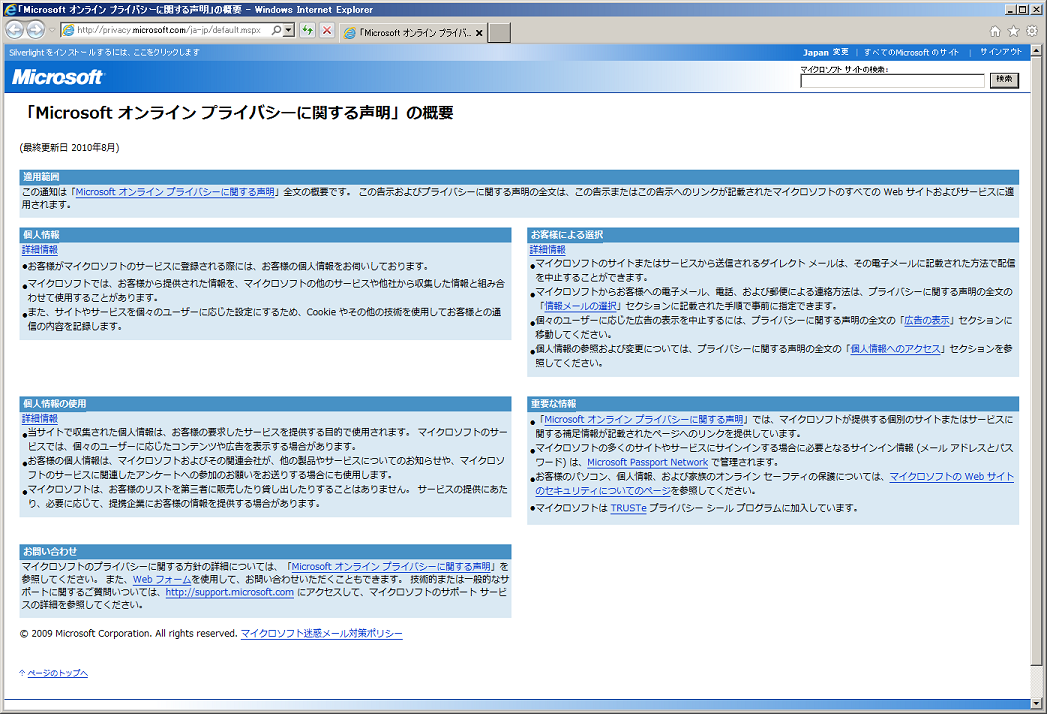Screen dimensions: 1047x714
Task: Click the サインアウト sign-out link
Action: [x=1000, y=52]
